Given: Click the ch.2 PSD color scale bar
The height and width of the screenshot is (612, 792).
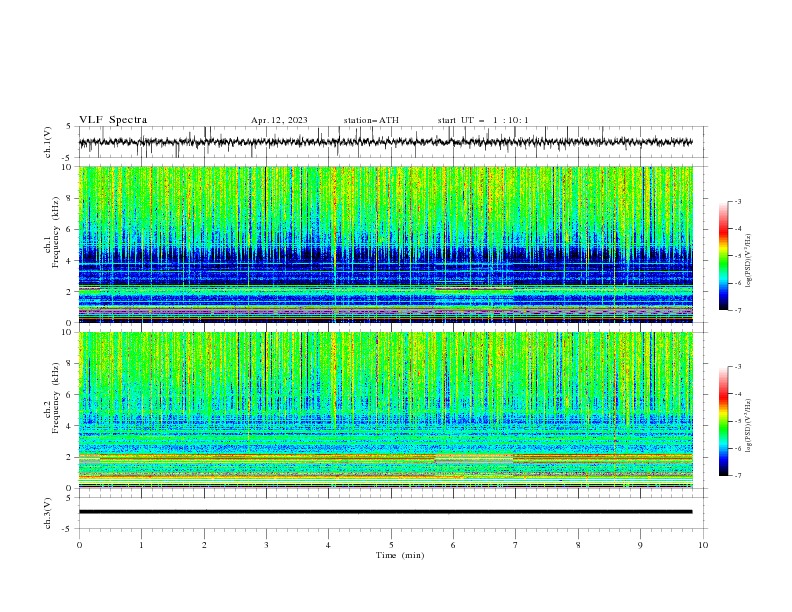Looking at the screenshot, I should tap(723, 421).
